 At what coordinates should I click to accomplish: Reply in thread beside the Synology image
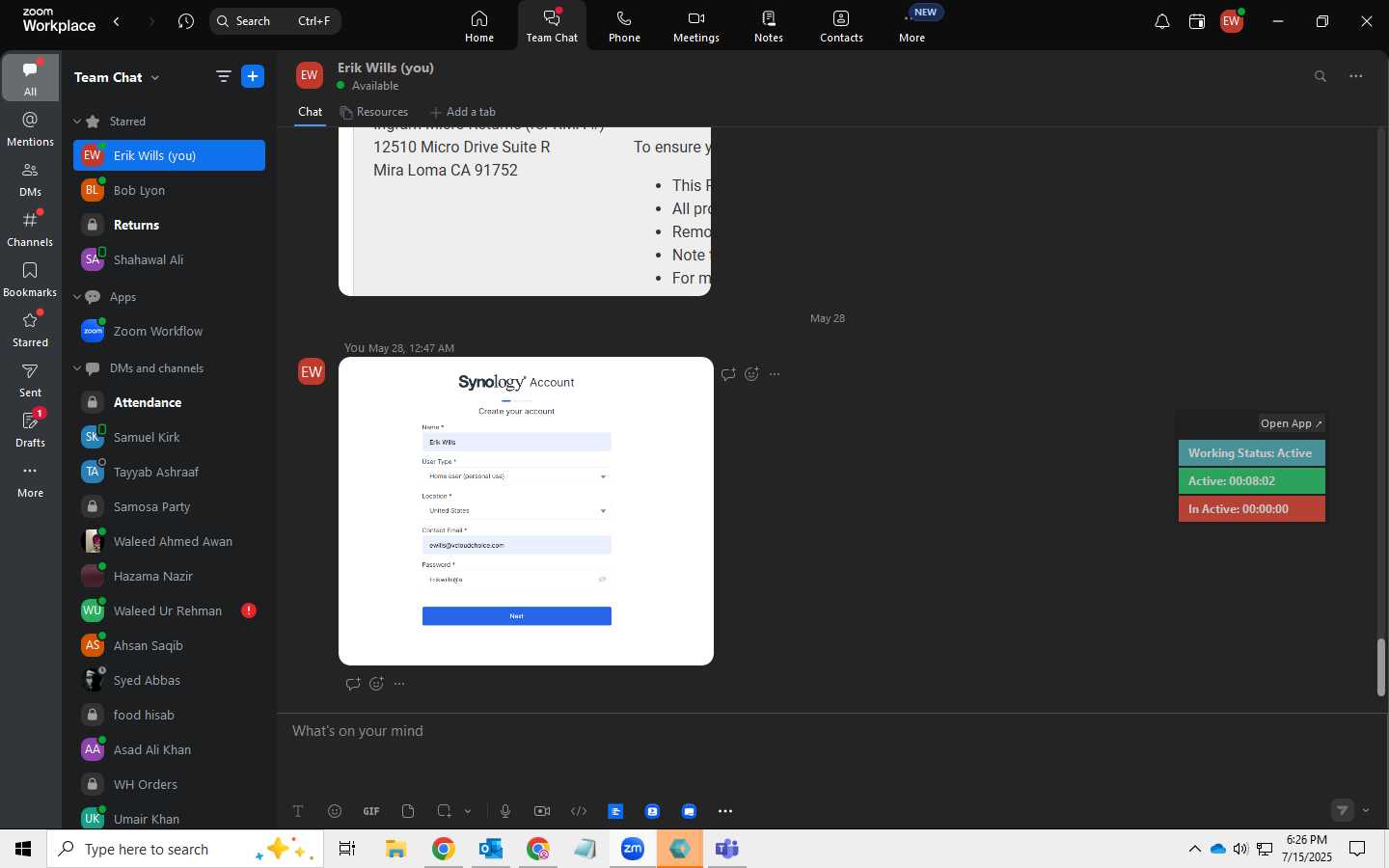(x=728, y=374)
